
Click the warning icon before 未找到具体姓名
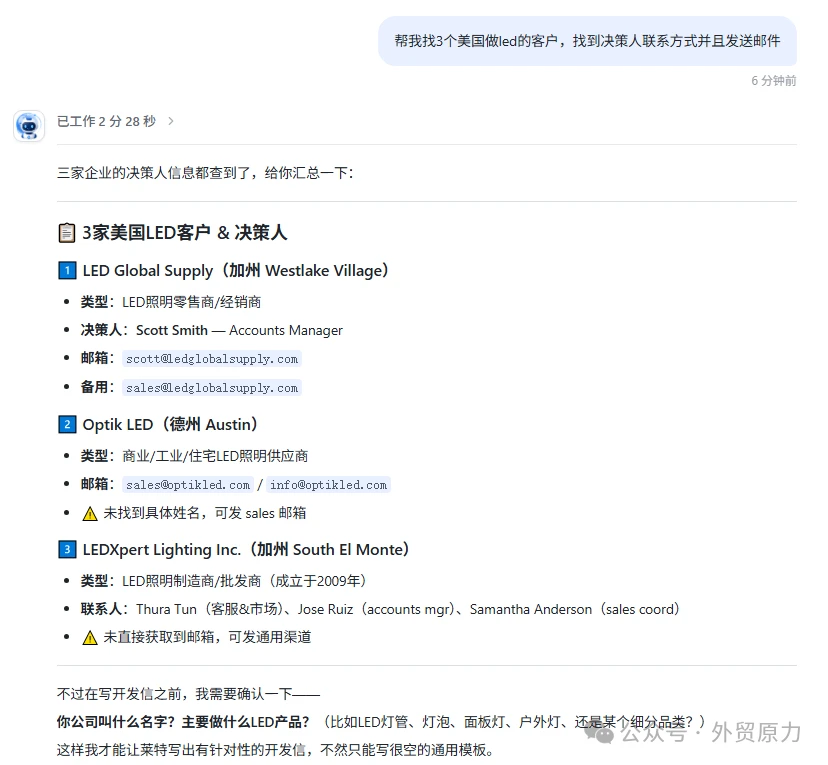tap(90, 513)
